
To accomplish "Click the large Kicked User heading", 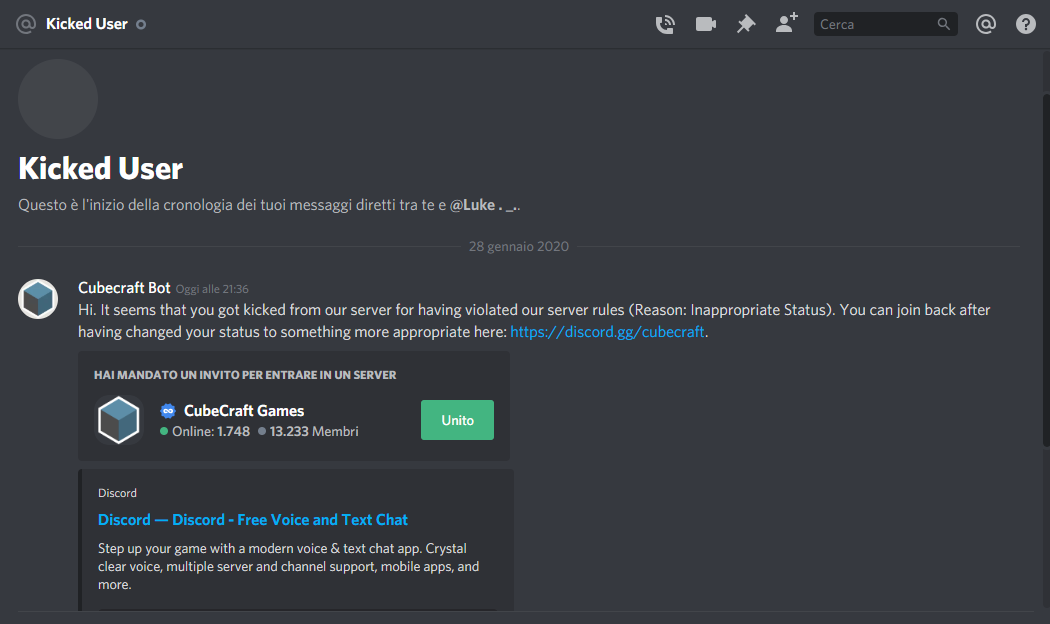I will click(x=100, y=169).
